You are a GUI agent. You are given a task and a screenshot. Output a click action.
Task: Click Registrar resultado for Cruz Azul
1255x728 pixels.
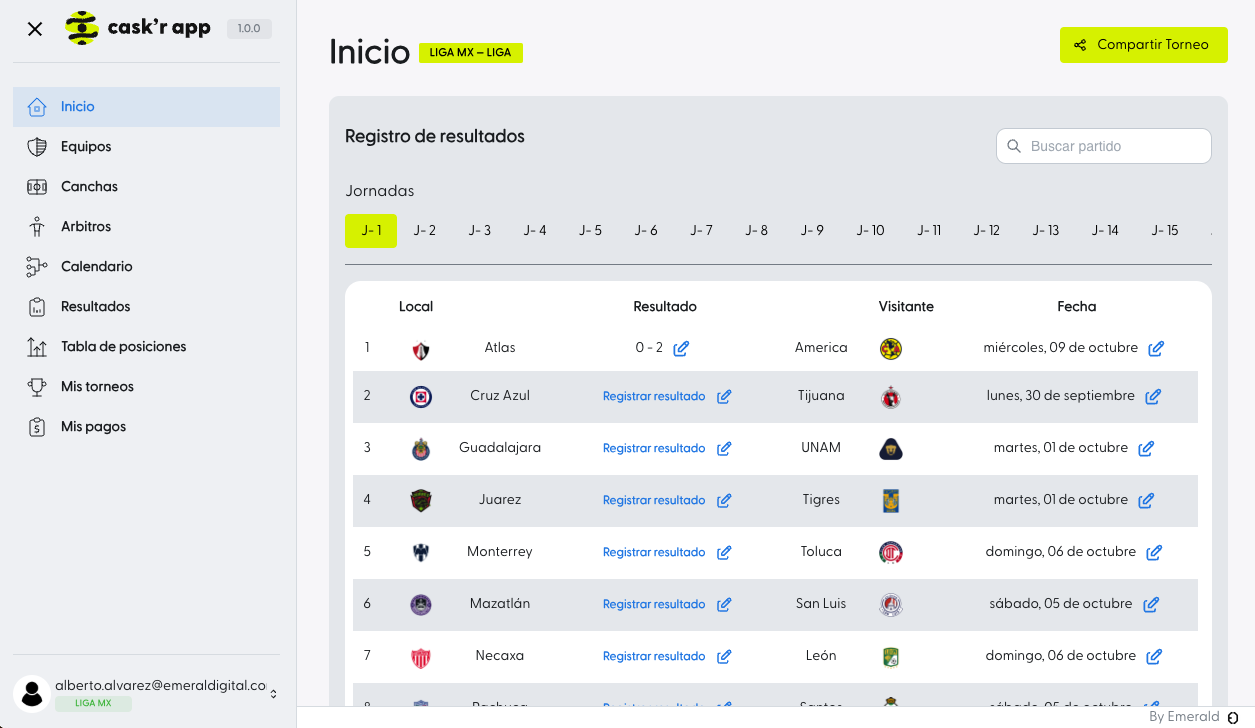point(654,397)
